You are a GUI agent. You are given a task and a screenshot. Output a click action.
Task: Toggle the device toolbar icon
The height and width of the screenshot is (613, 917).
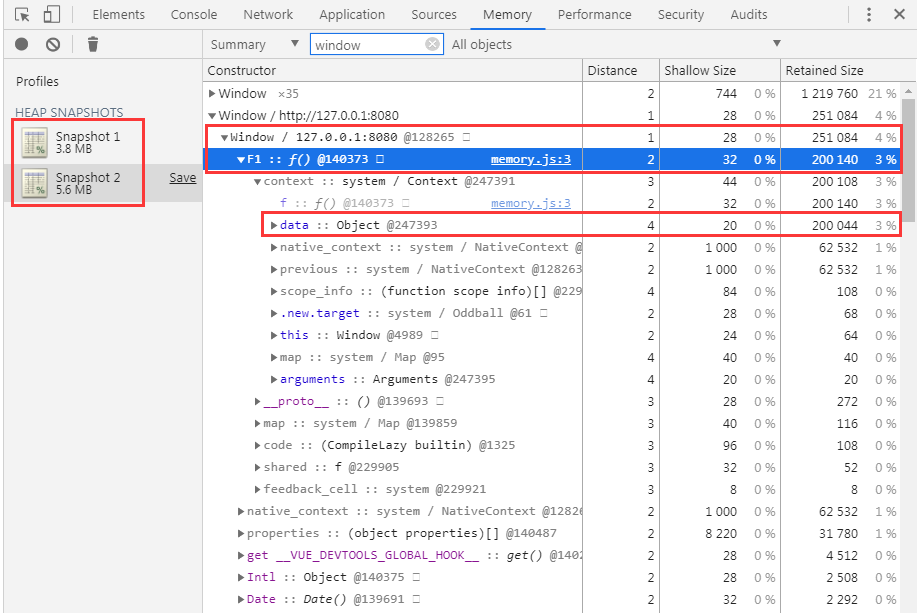point(51,15)
